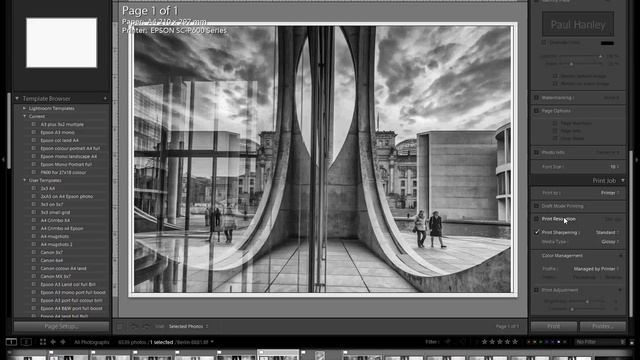Open Print to Printer dropdown

tap(610, 193)
